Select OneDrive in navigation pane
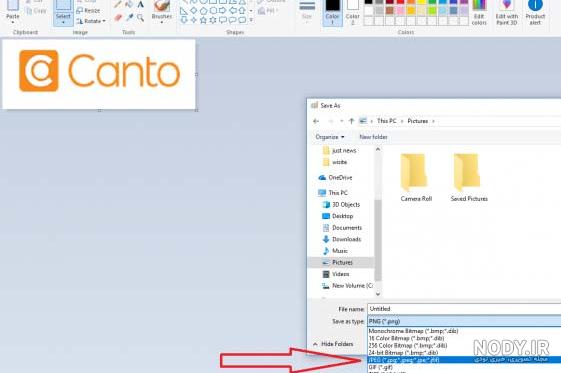The image size is (561, 373). (x=335, y=177)
